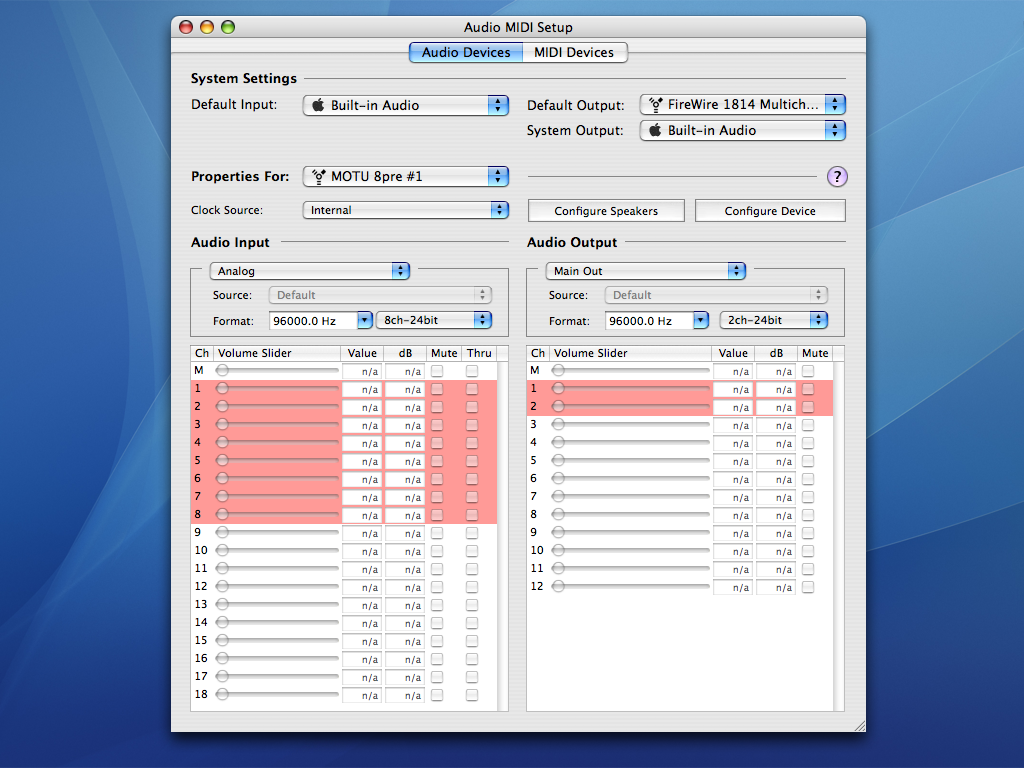This screenshot has width=1024, height=768.
Task: Click the output dB column header
Action: [776, 353]
